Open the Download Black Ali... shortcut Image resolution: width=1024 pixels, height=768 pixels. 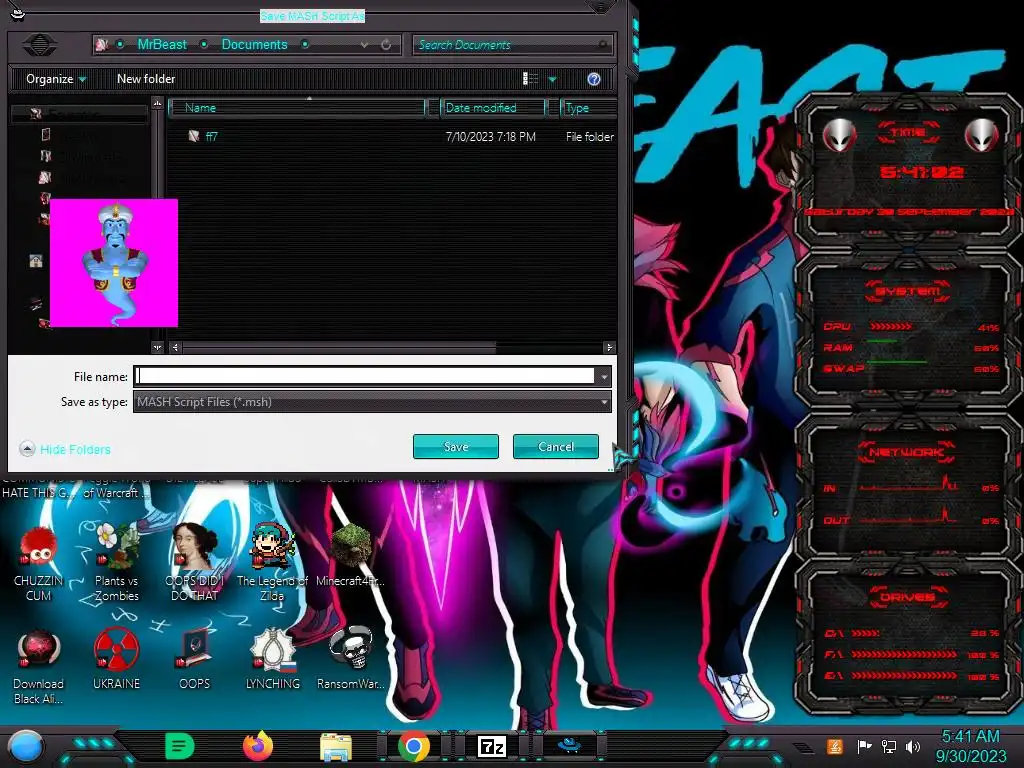[x=39, y=666]
